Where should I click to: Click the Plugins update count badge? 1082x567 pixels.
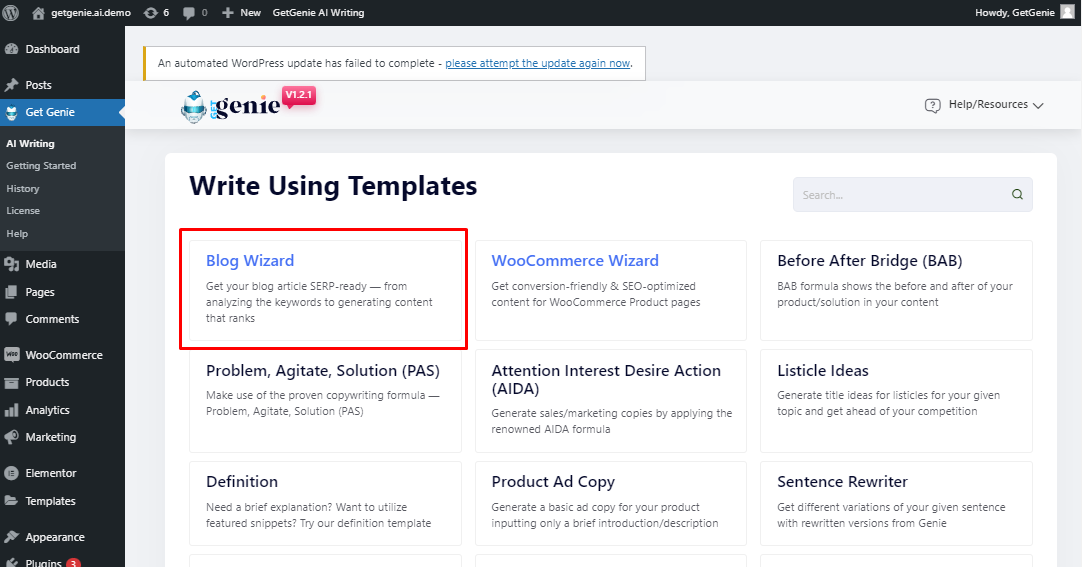point(73,563)
